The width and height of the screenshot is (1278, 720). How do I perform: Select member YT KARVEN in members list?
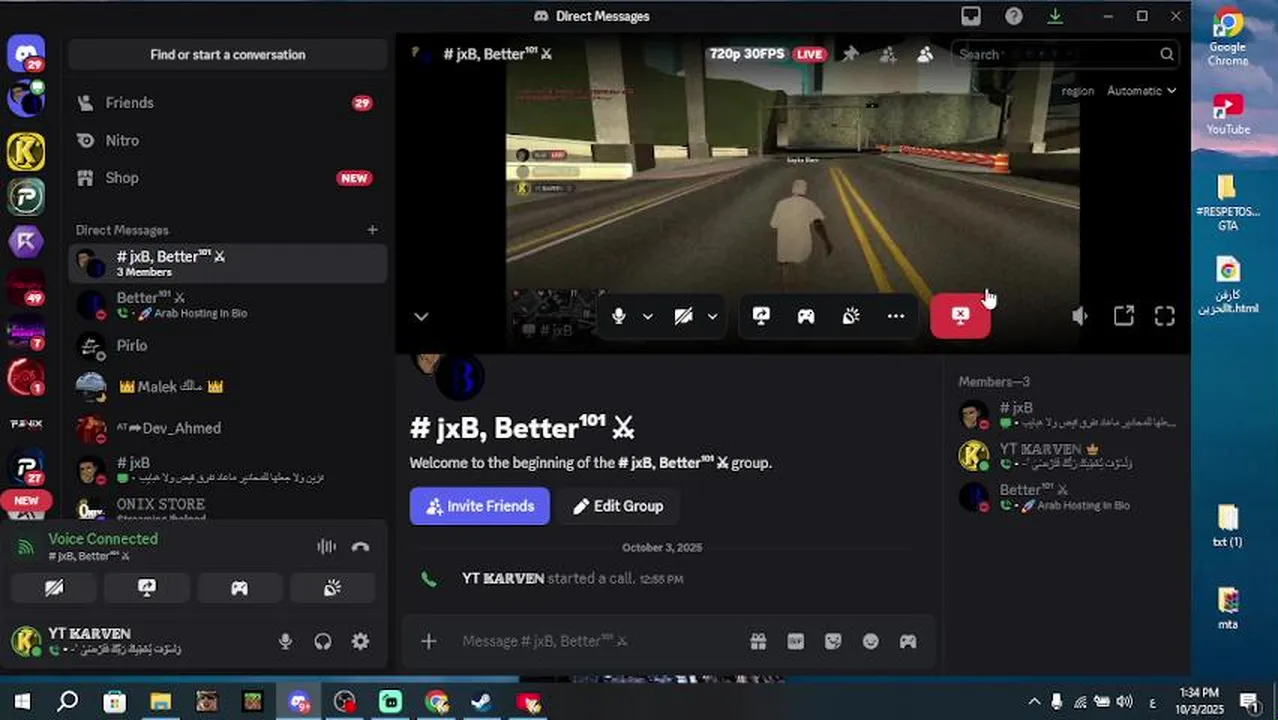click(1068, 455)
